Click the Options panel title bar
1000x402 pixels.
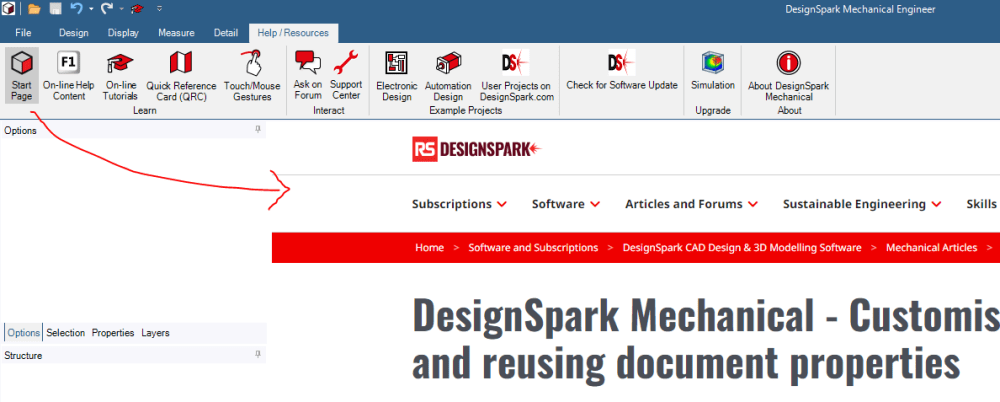pos(133,130)
